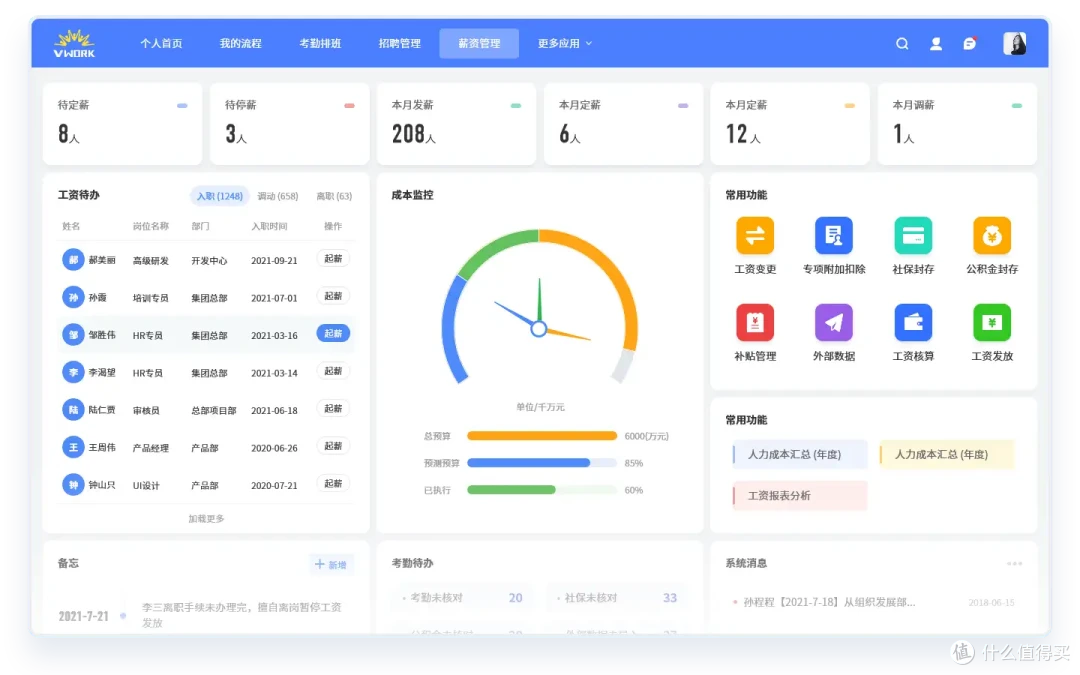Open 工资发放 function icon
This screenshot has width=1080, height=675.
(992, 322)
